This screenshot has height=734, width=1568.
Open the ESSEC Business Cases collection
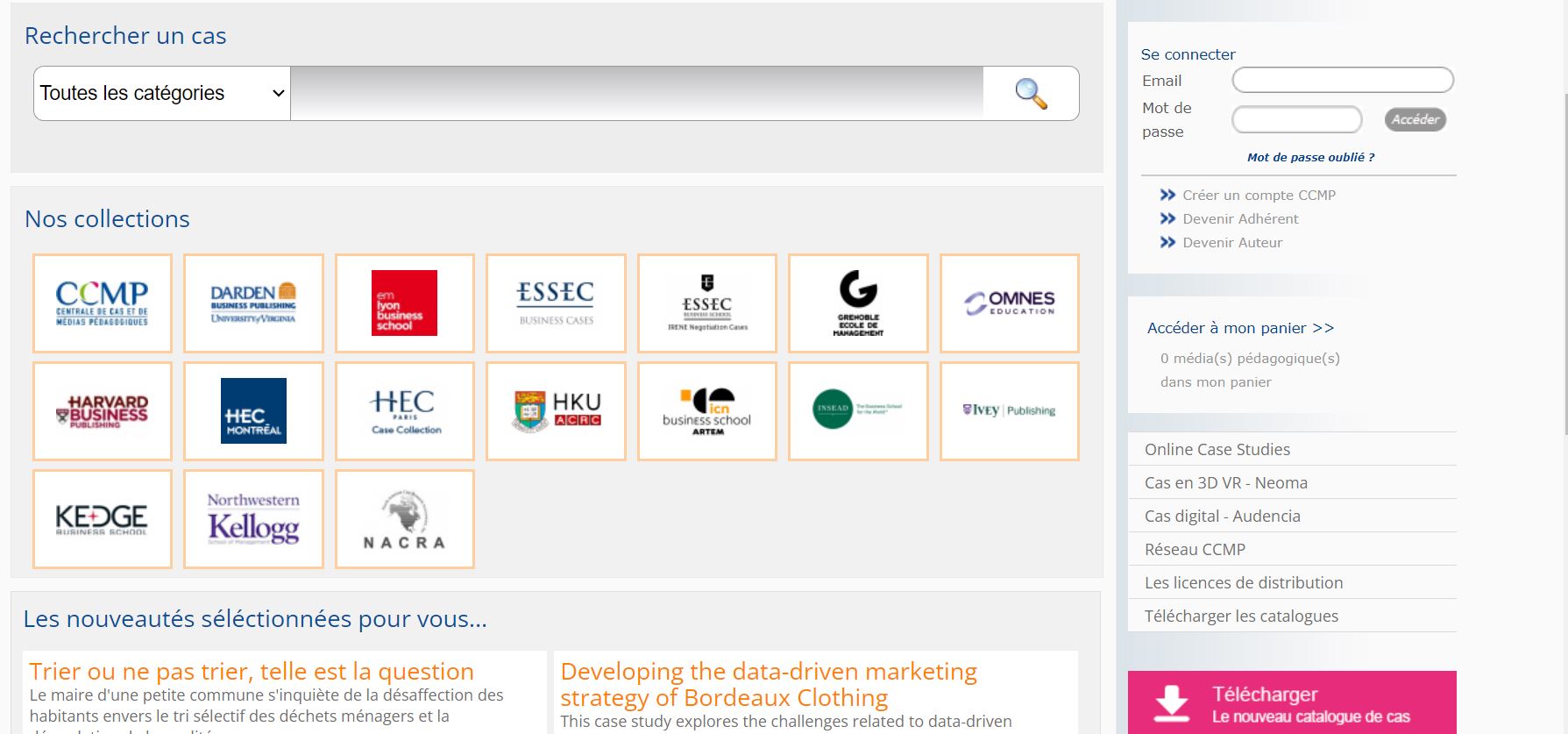click(x=556, y=303)
